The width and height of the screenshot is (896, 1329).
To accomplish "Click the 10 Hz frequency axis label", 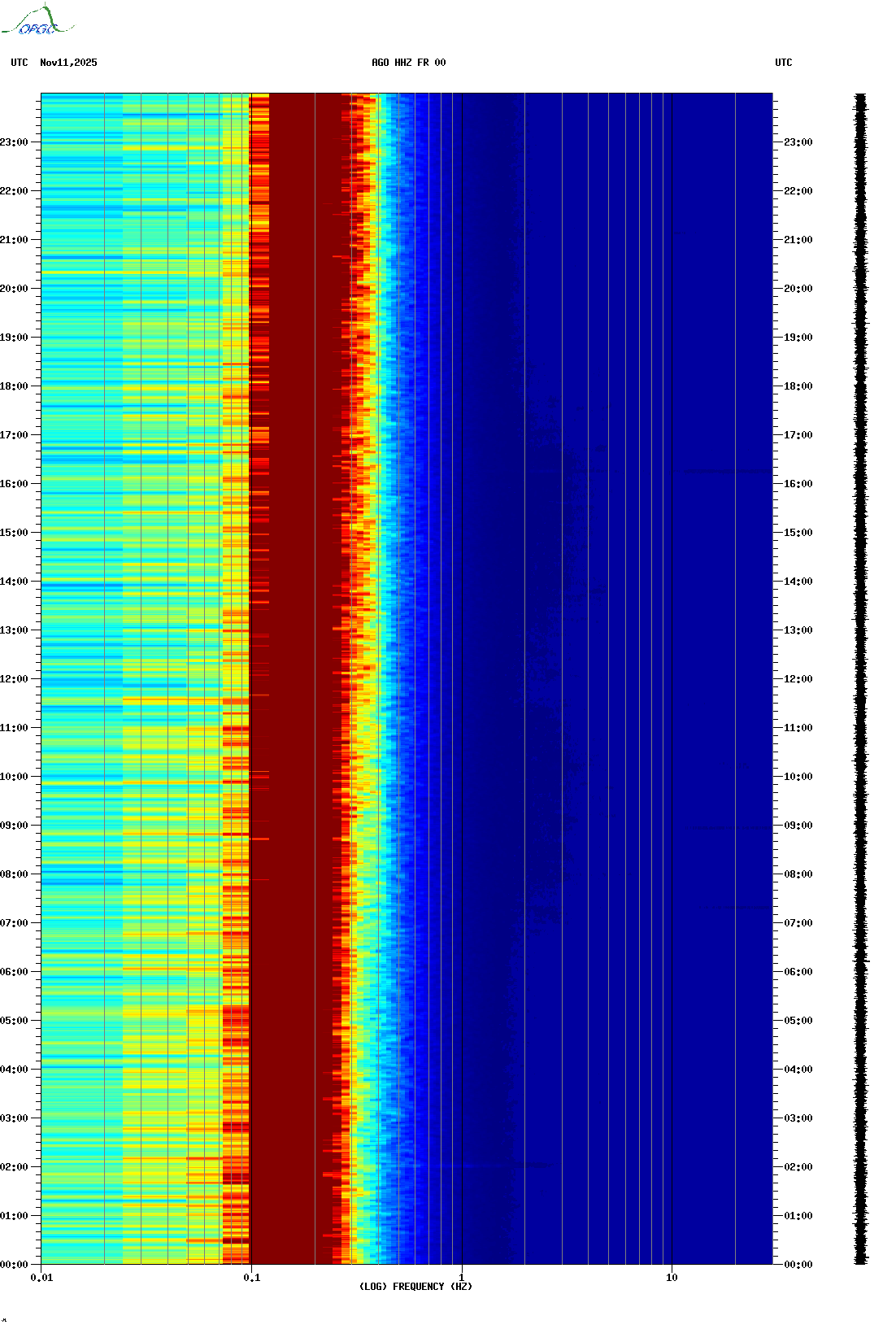I will [x=672, y=1278].
